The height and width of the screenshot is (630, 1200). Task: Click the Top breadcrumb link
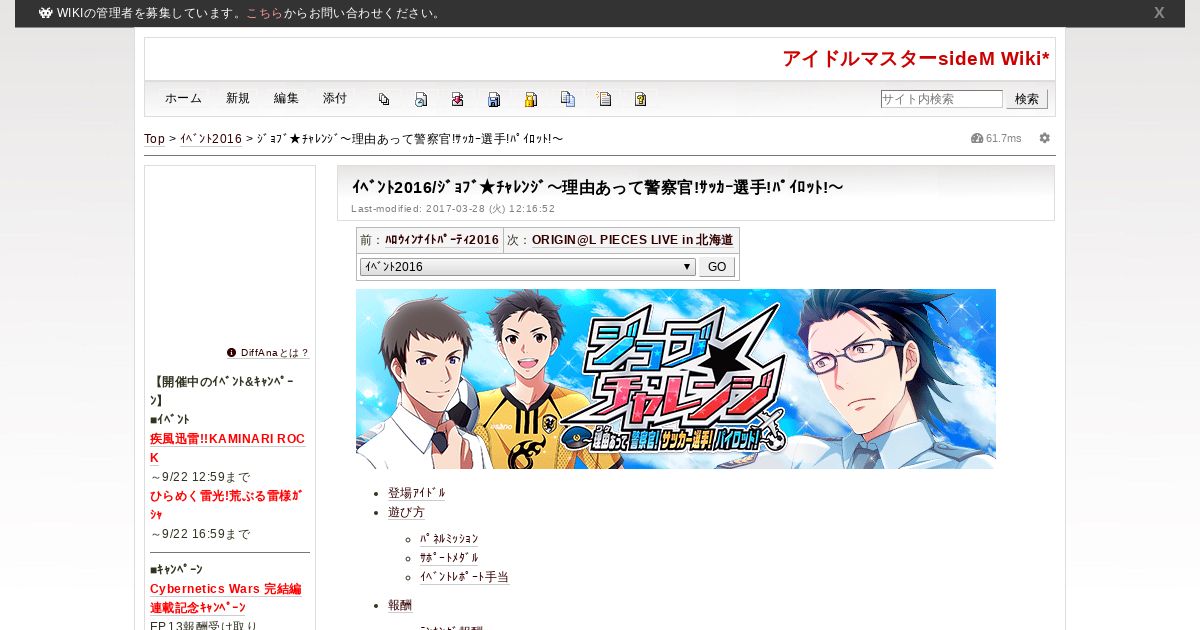click(x=155, y=139)
